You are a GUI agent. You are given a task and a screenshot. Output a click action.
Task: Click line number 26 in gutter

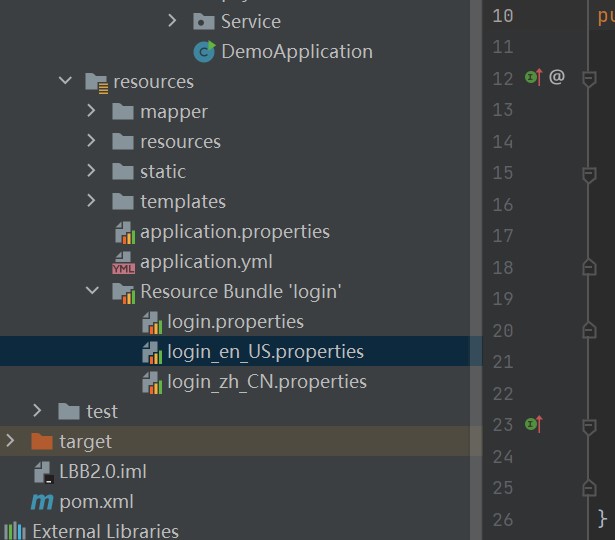(x=503, y=520)
